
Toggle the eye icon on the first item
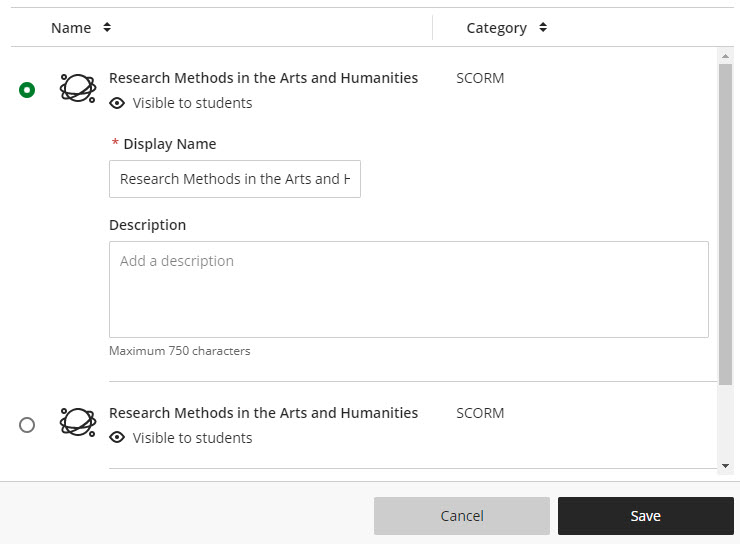[117, 103]
